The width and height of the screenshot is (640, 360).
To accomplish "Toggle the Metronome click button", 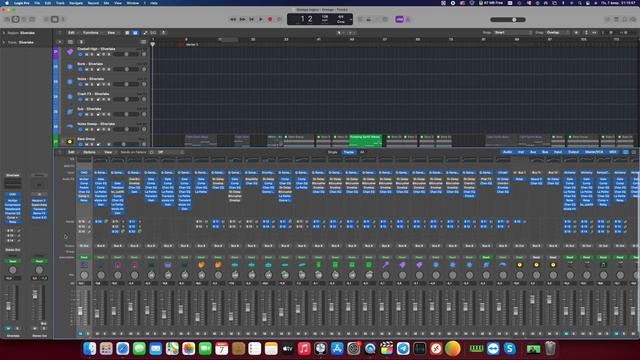I will (408, 19).
